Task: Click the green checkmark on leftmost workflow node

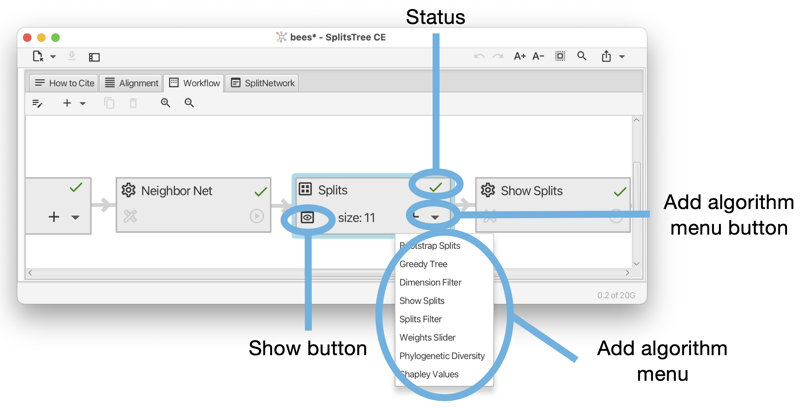Action: 76,188
